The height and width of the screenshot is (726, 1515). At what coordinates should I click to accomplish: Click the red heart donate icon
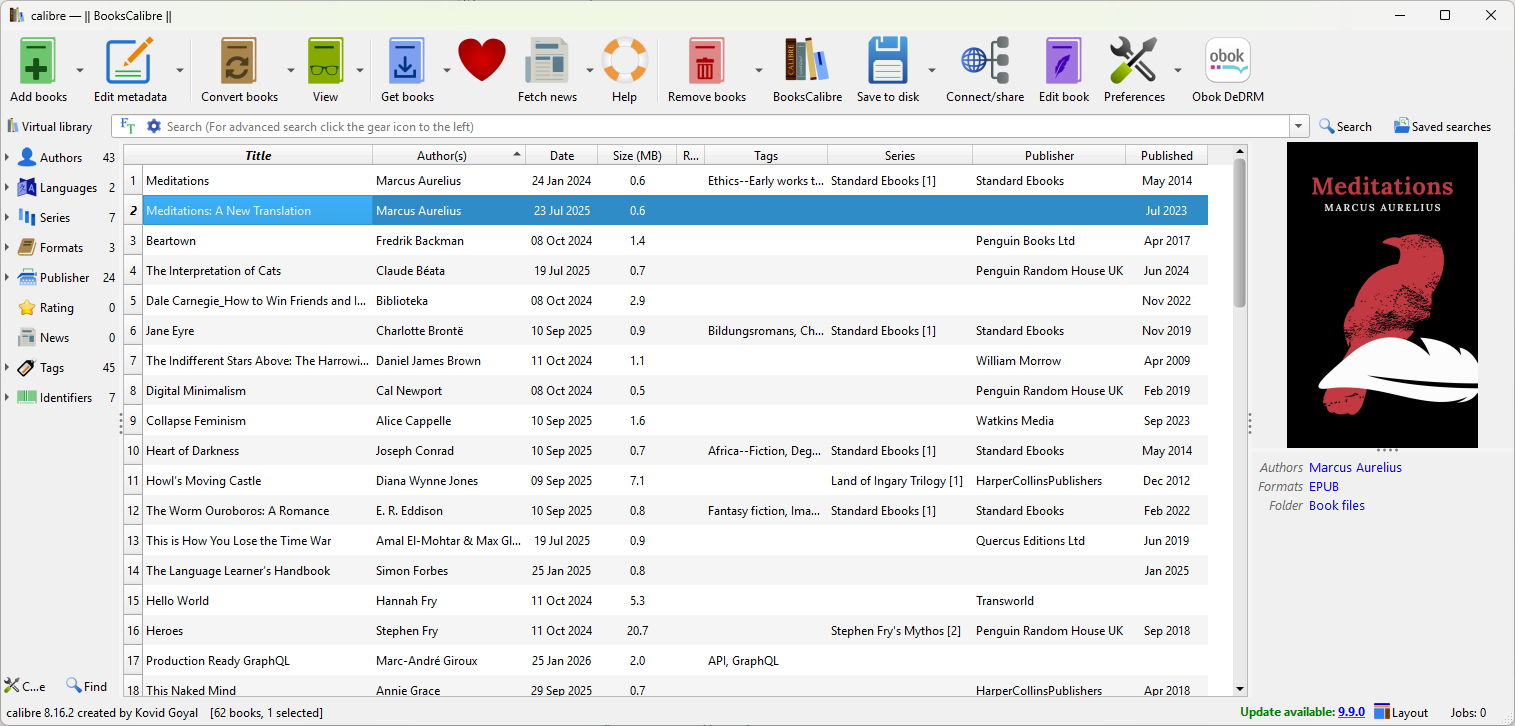[482, 60]
